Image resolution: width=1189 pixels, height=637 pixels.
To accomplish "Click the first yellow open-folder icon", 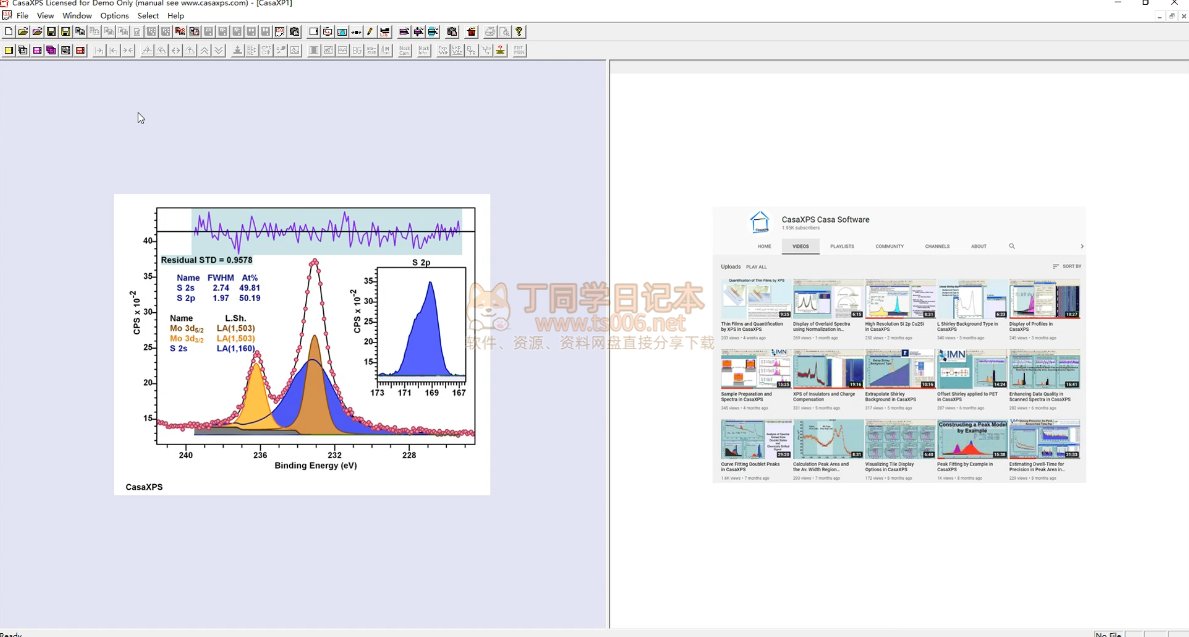I will pyautogui.click(x=23, y=32).
